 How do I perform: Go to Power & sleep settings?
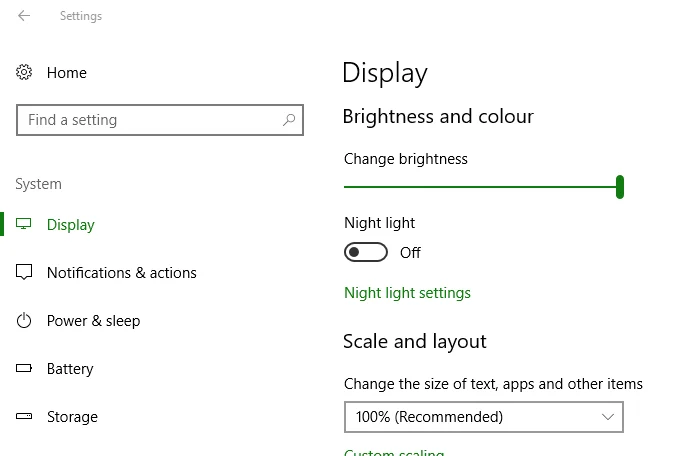tap(93, 321)
